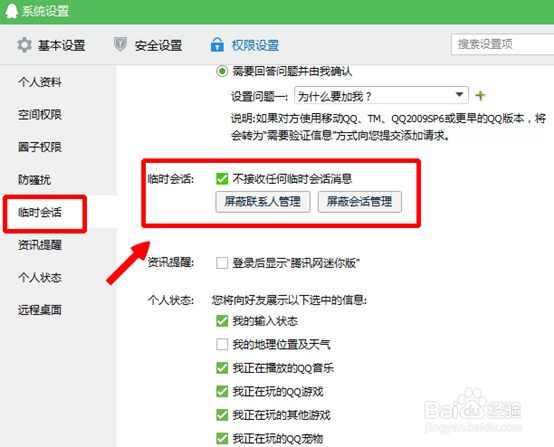Open the 为什么要加我？ question dropdown
The image size is (554, 447).
tap(381, 95)
